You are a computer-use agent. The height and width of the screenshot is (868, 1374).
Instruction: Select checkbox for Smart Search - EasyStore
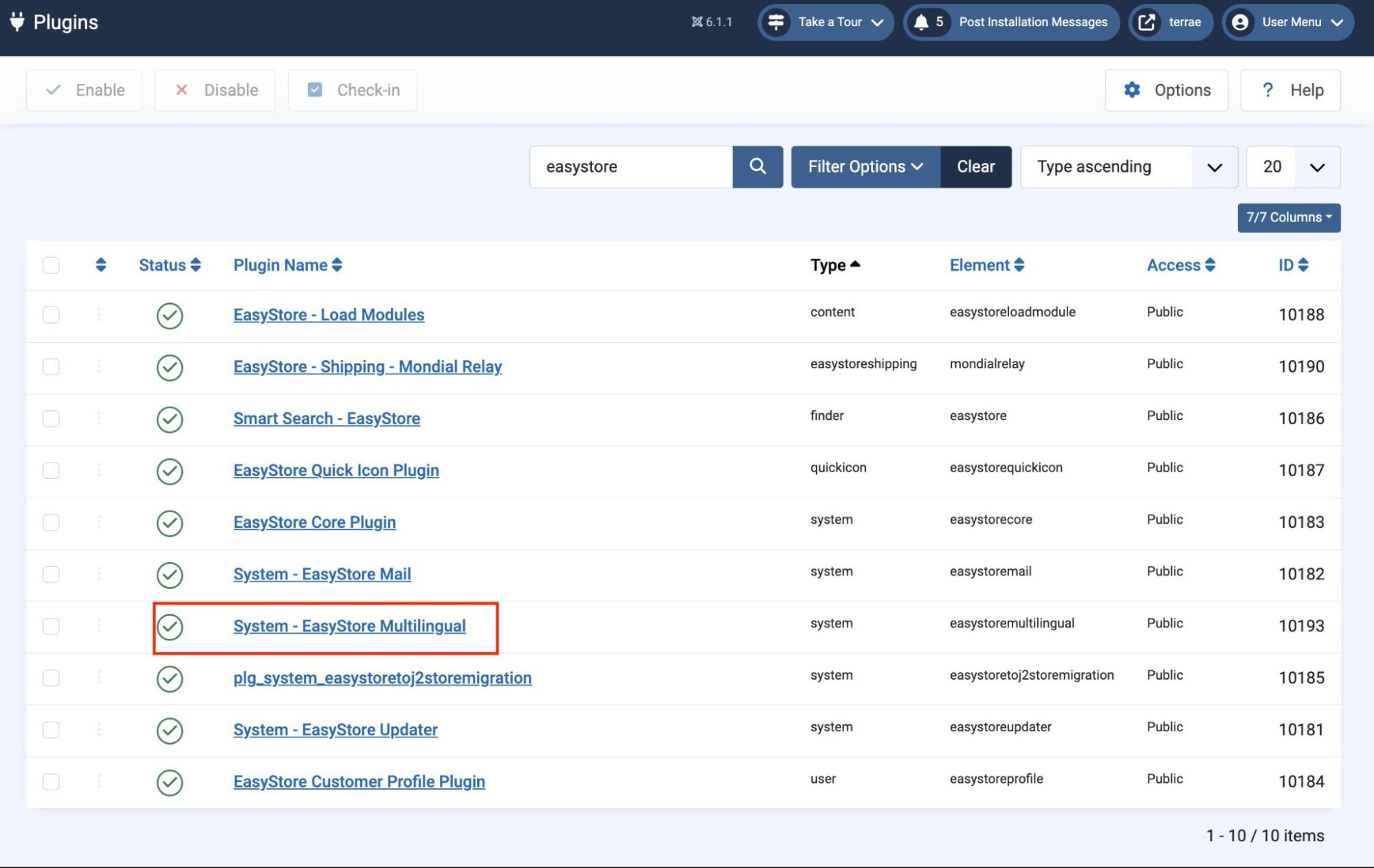[51, 419]
